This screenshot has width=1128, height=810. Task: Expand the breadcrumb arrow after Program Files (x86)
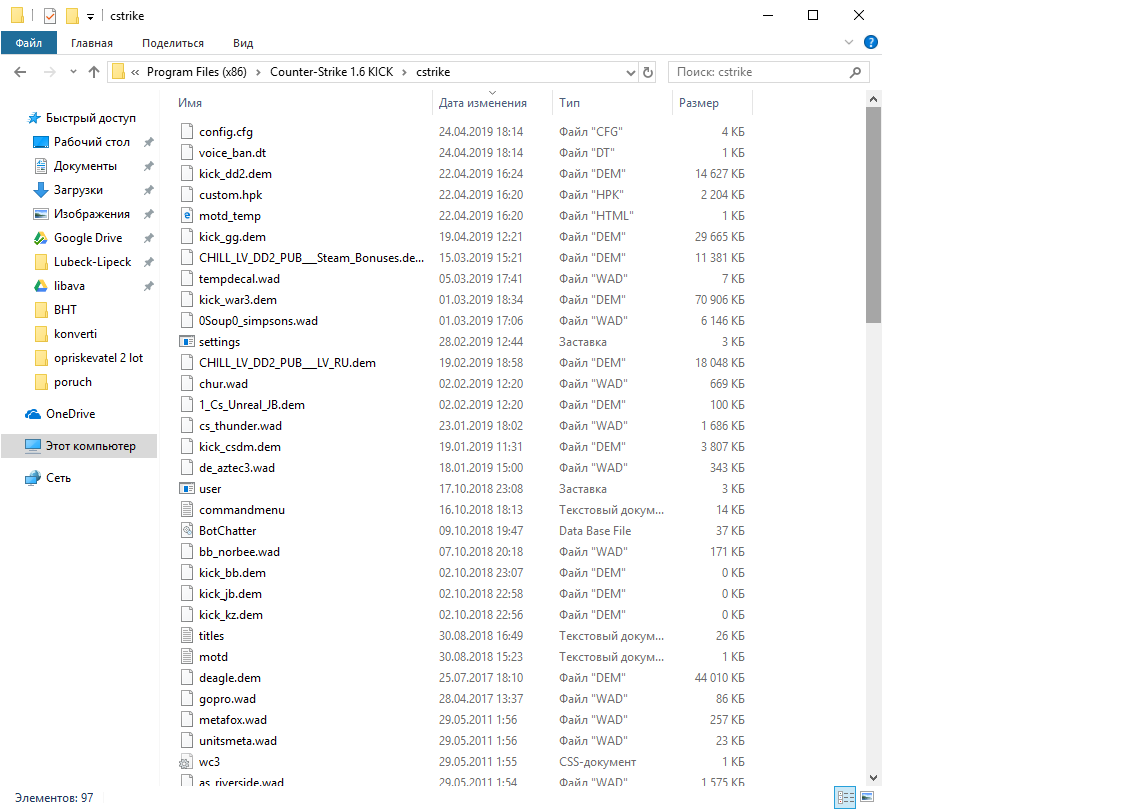[x=258, y=72]
